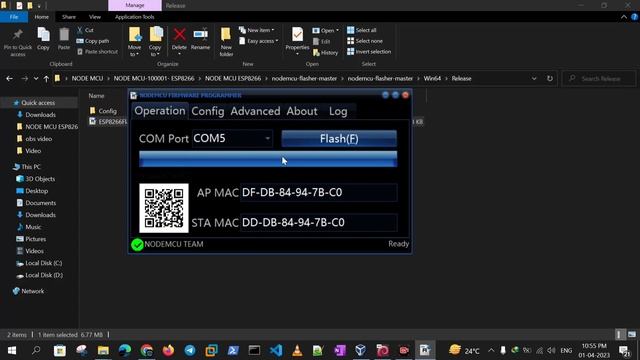This screenshot has height=360, width=640.
Task: Select the Operation tab in programmer
Action: pyautogui.click(x=160, y=111)
